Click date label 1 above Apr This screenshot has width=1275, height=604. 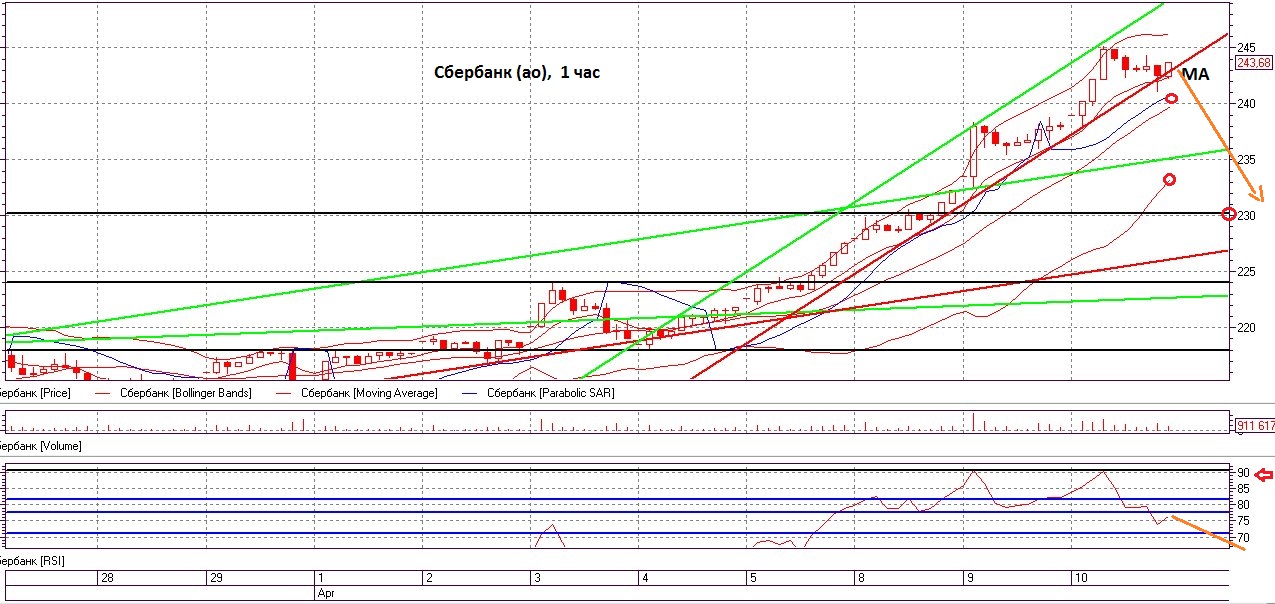point(320,578)
